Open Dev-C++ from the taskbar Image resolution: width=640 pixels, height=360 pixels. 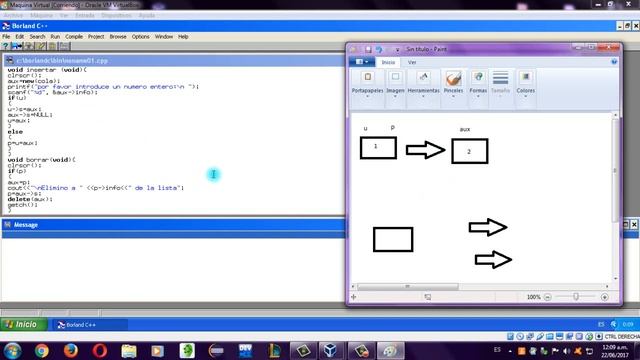click(245, 351)
